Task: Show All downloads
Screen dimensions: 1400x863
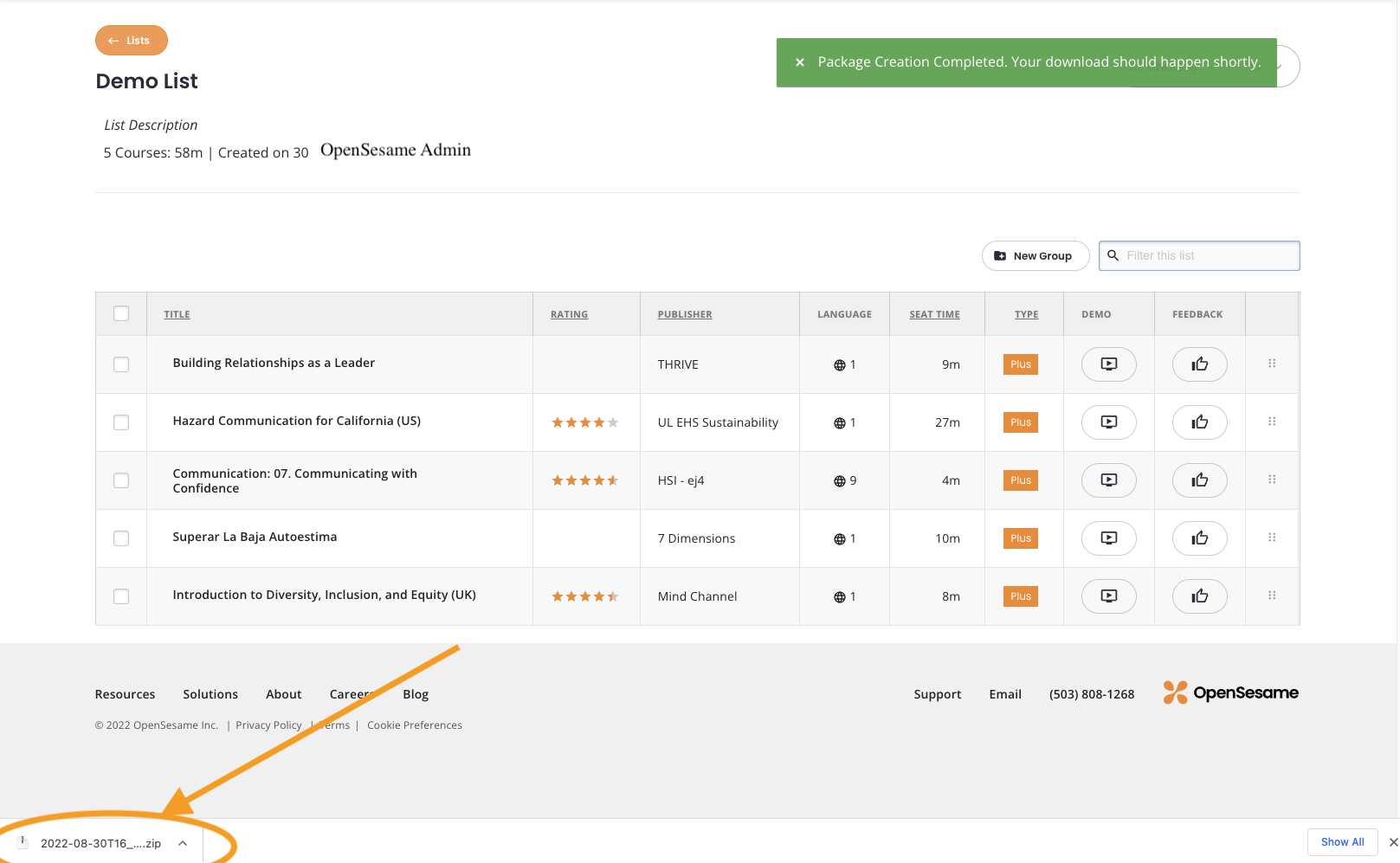Action: [x=1342, y=842]
